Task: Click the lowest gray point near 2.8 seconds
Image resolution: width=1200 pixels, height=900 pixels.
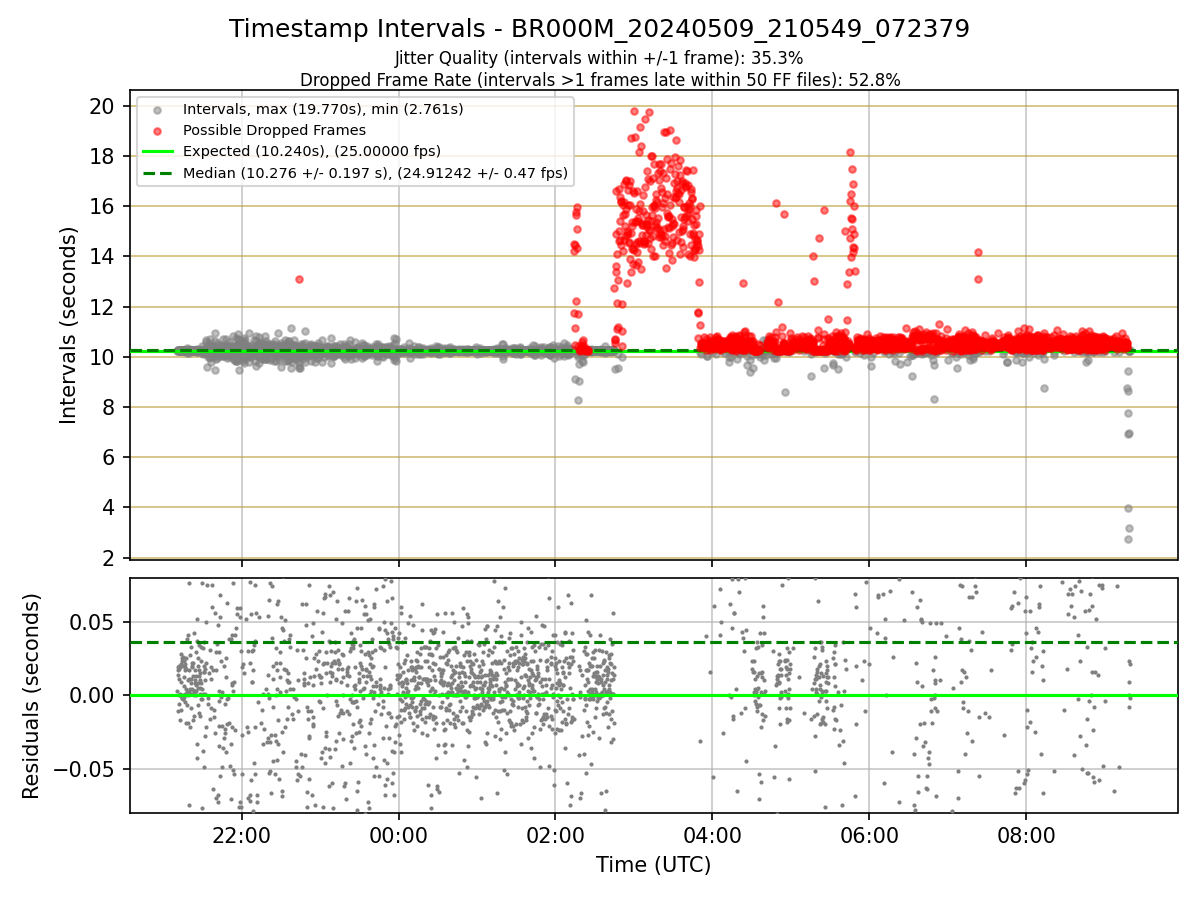Action: 1128,539
